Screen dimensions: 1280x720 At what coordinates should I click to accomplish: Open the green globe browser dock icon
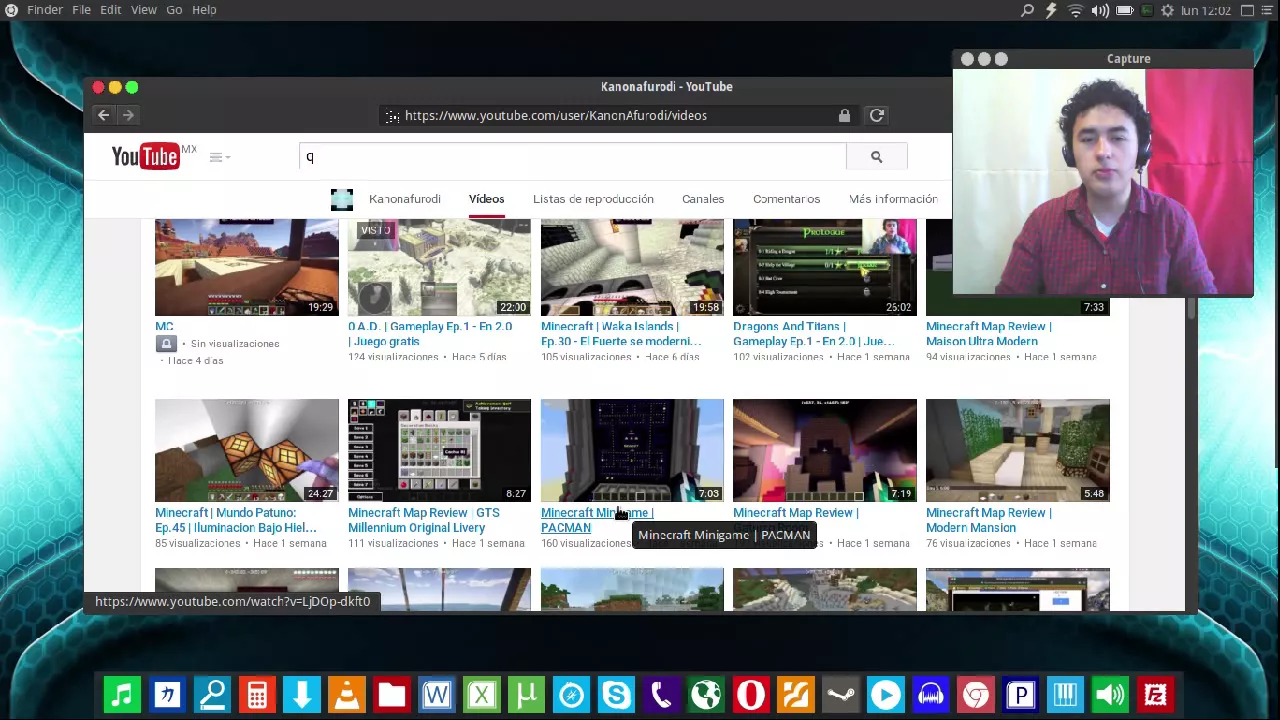click(x=706, y=694)
